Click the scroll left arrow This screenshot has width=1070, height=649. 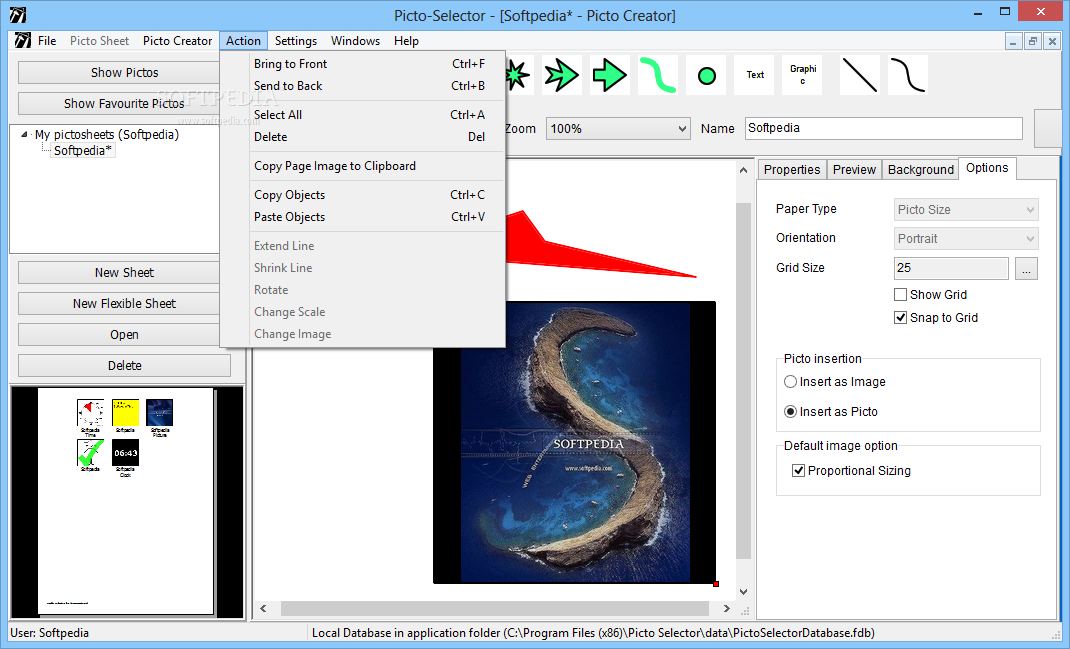tap(263, 608)
